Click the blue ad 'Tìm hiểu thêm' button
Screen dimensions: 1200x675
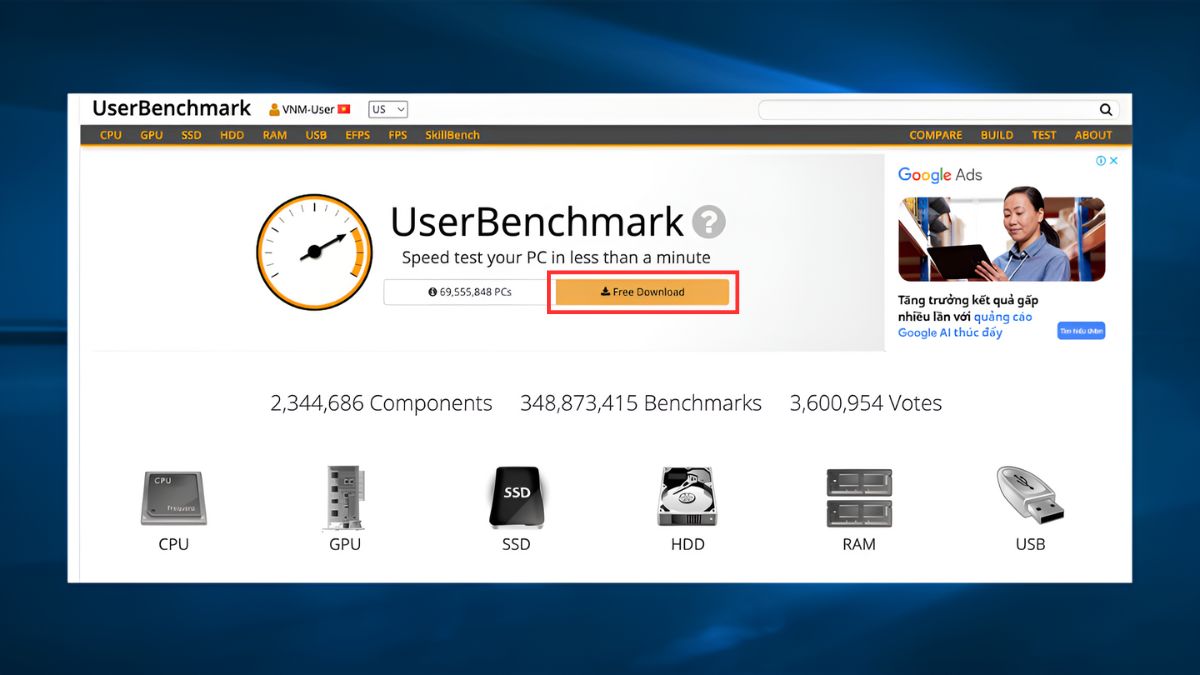[1081, 331]
